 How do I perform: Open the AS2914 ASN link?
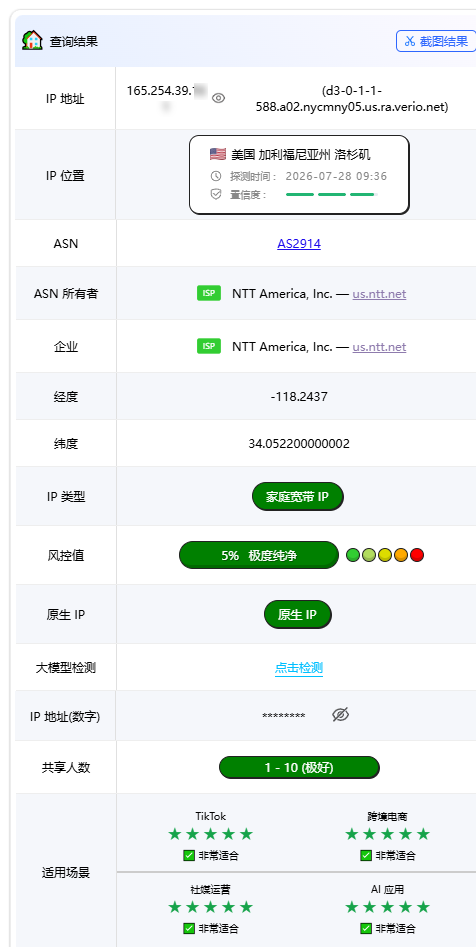pos(299,244)
